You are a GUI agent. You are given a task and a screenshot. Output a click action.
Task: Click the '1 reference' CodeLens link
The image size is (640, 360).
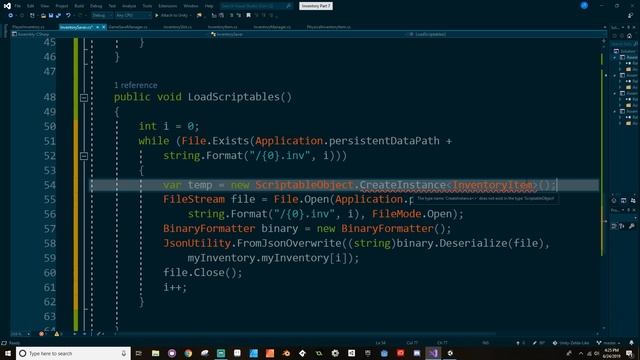(x=136, y=85)
